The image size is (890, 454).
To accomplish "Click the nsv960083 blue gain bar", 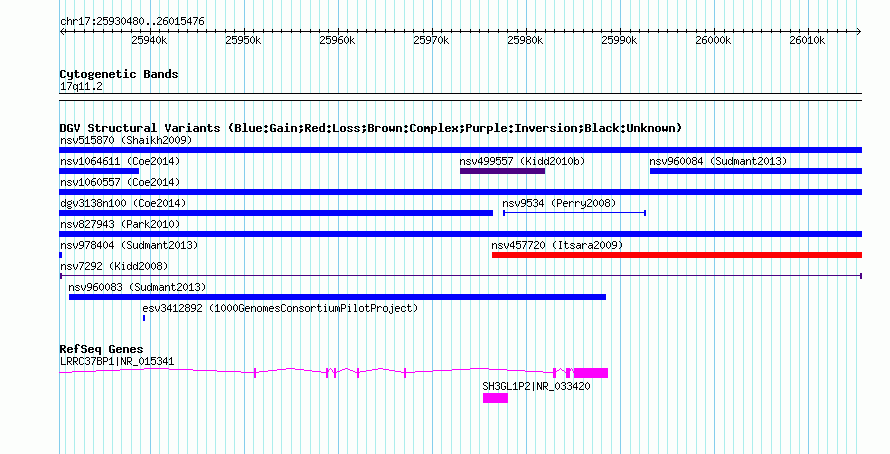I will click(337, 297).
